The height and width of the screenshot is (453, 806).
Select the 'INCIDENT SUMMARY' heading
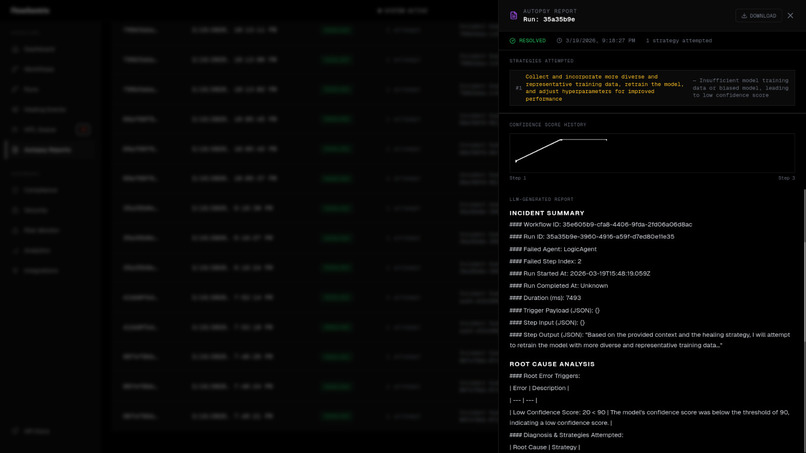pyautogui.click(x=547, y=213)
